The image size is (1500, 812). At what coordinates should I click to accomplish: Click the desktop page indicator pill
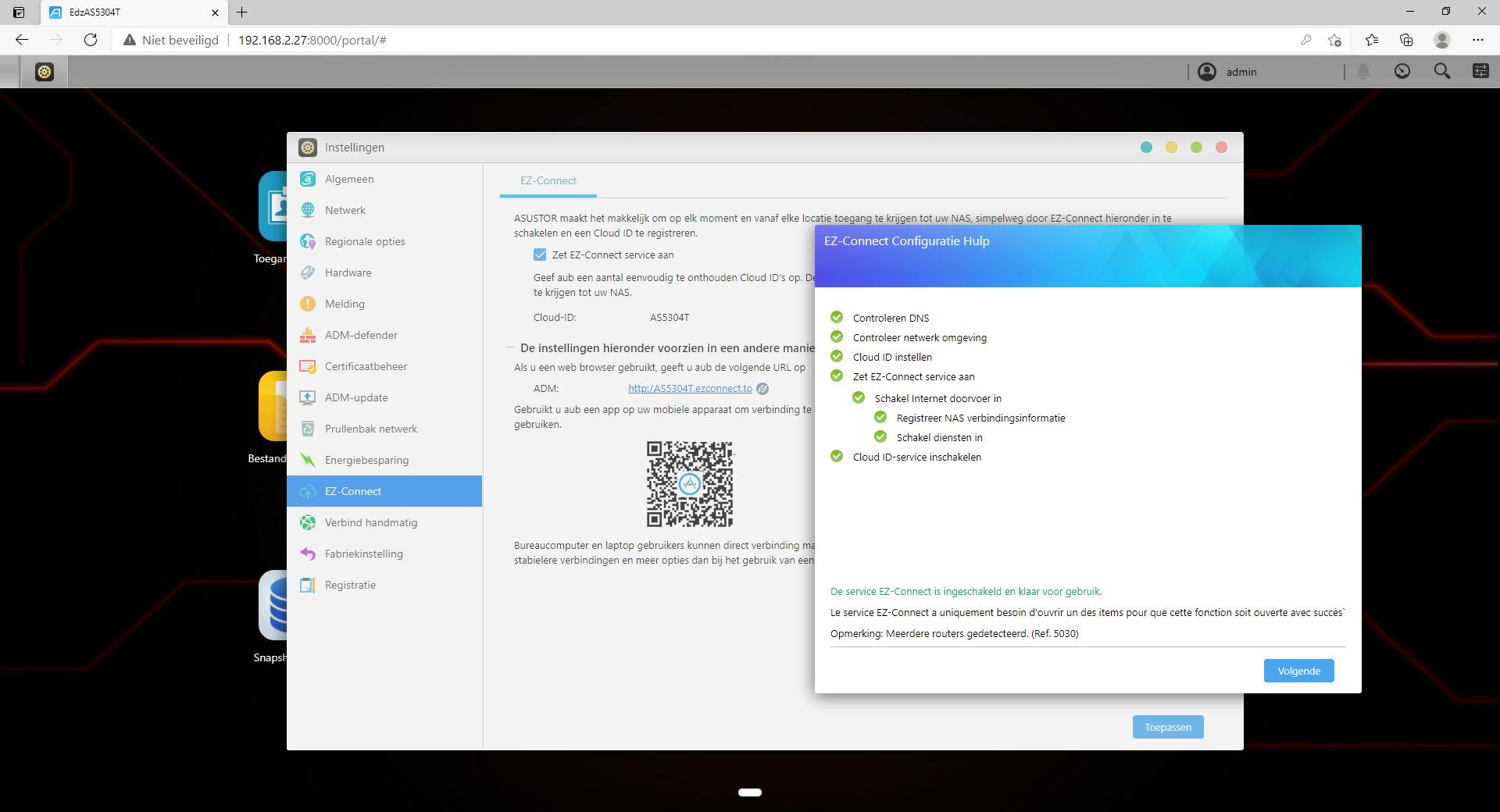point(750,792)
